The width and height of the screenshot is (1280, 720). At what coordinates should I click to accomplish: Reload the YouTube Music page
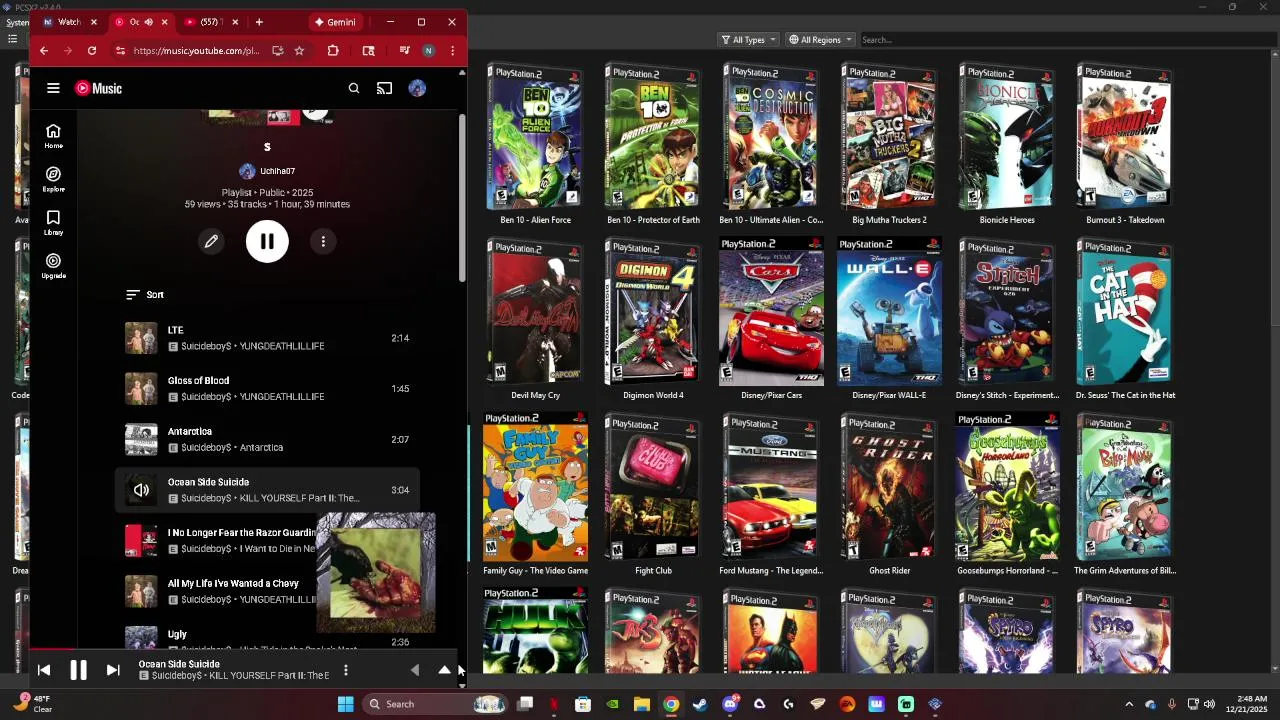pyautogui.click(x=92, y=51)
